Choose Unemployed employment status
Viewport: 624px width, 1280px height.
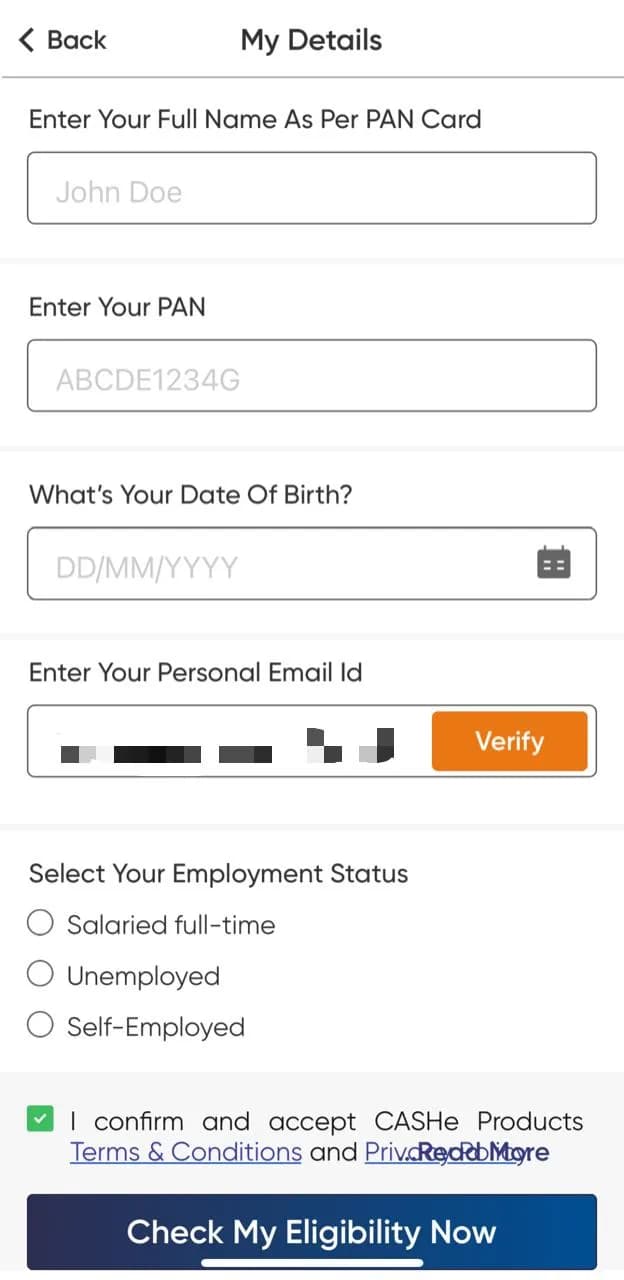[x=40, y=973]
